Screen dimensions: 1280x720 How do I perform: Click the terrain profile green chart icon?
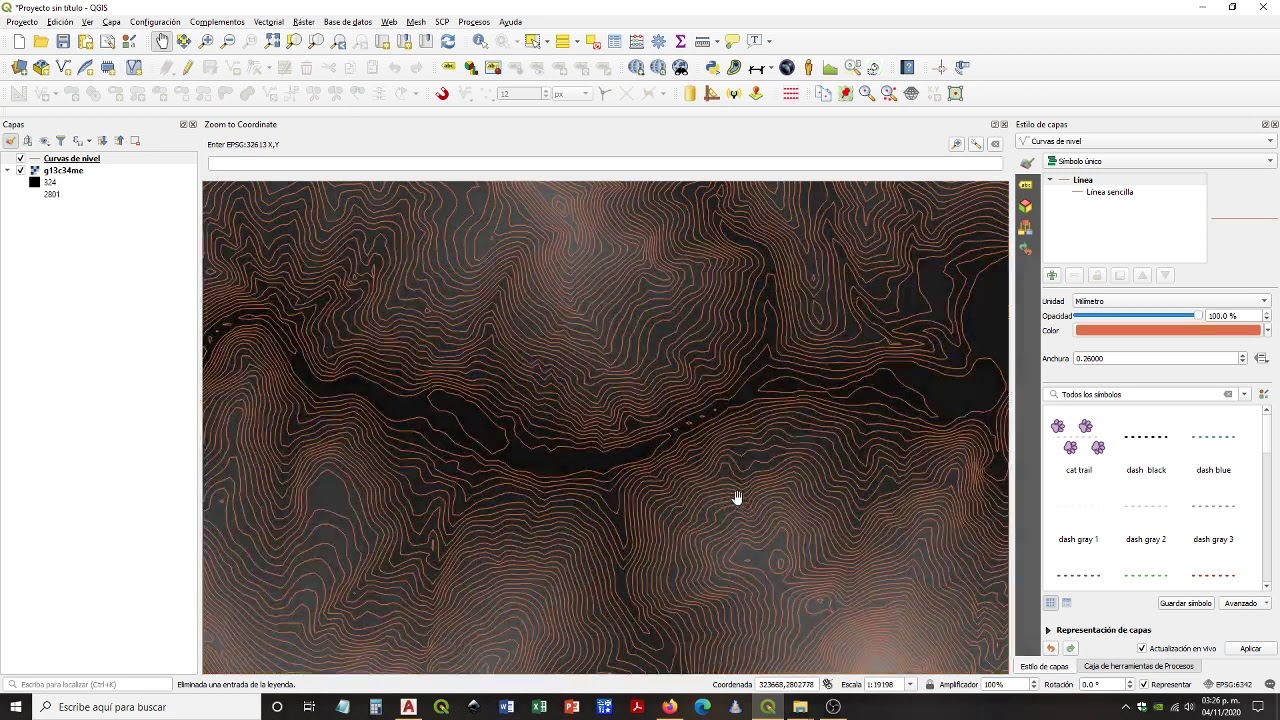coord(830,67)
